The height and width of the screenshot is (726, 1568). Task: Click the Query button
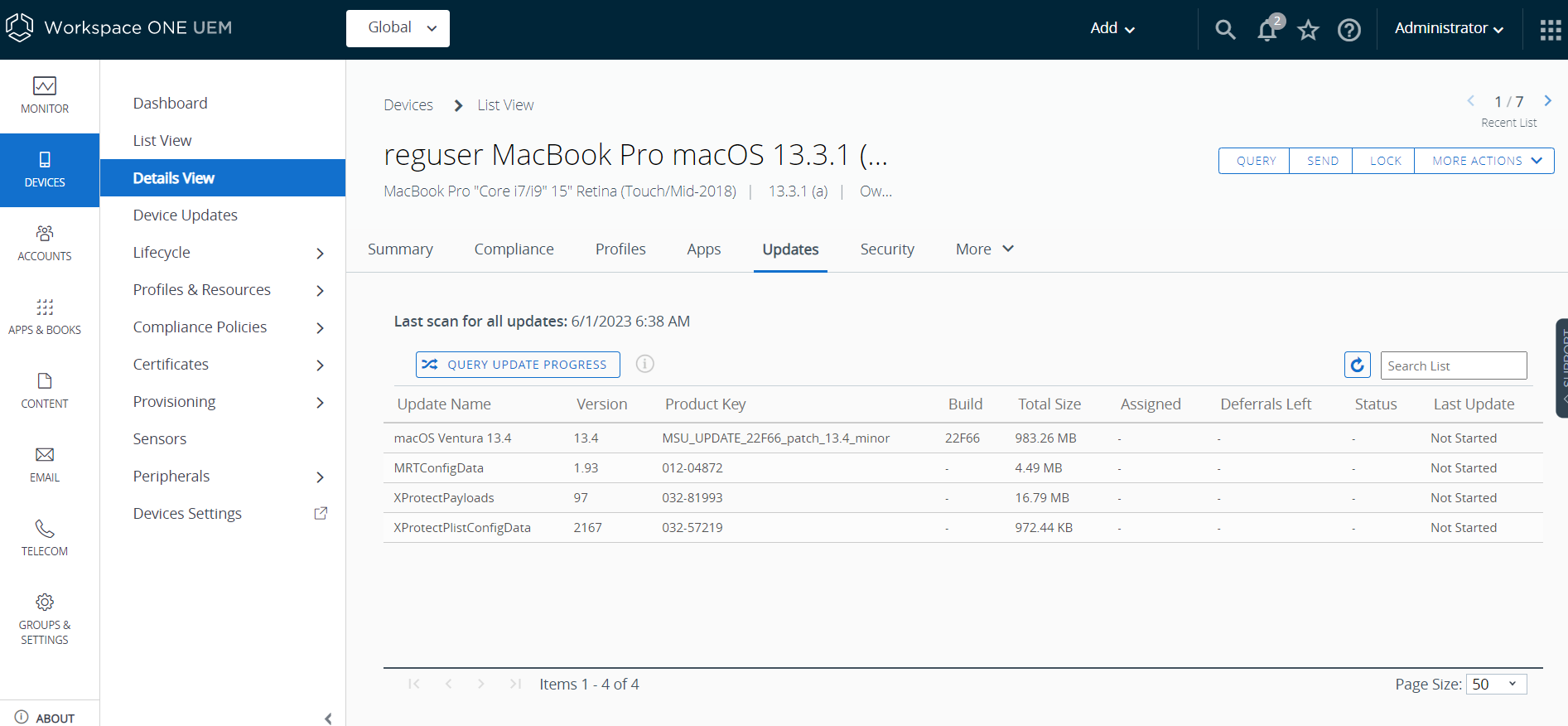pyautogui.click(x=1255, y=161)
